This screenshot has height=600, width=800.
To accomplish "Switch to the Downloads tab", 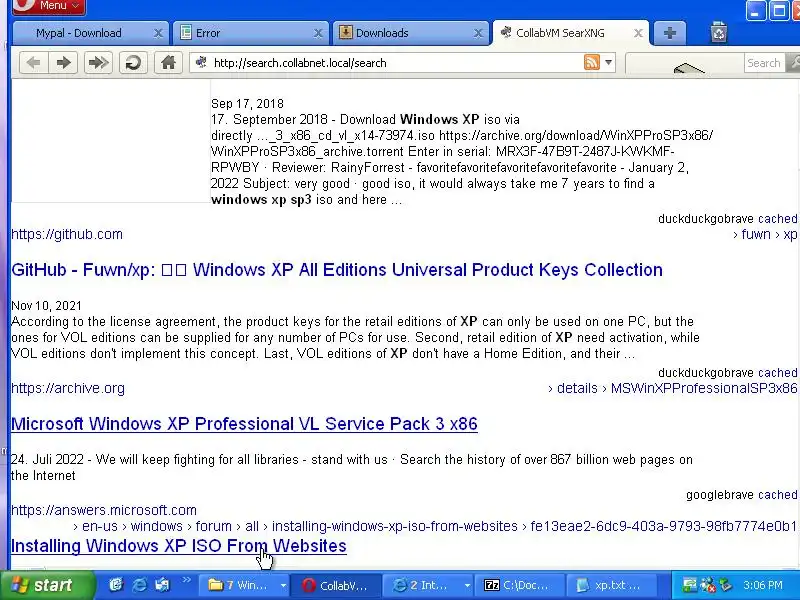I will click(x=382, y=33).
